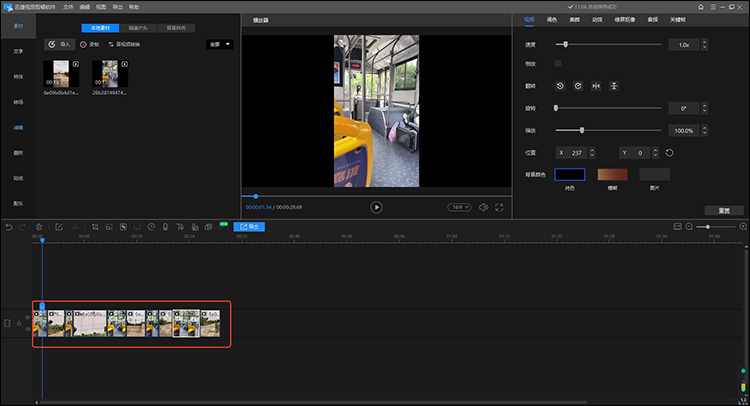Select the blurred brown background swatch
This screenshot has width=750, height=406.
click(612, 175)
